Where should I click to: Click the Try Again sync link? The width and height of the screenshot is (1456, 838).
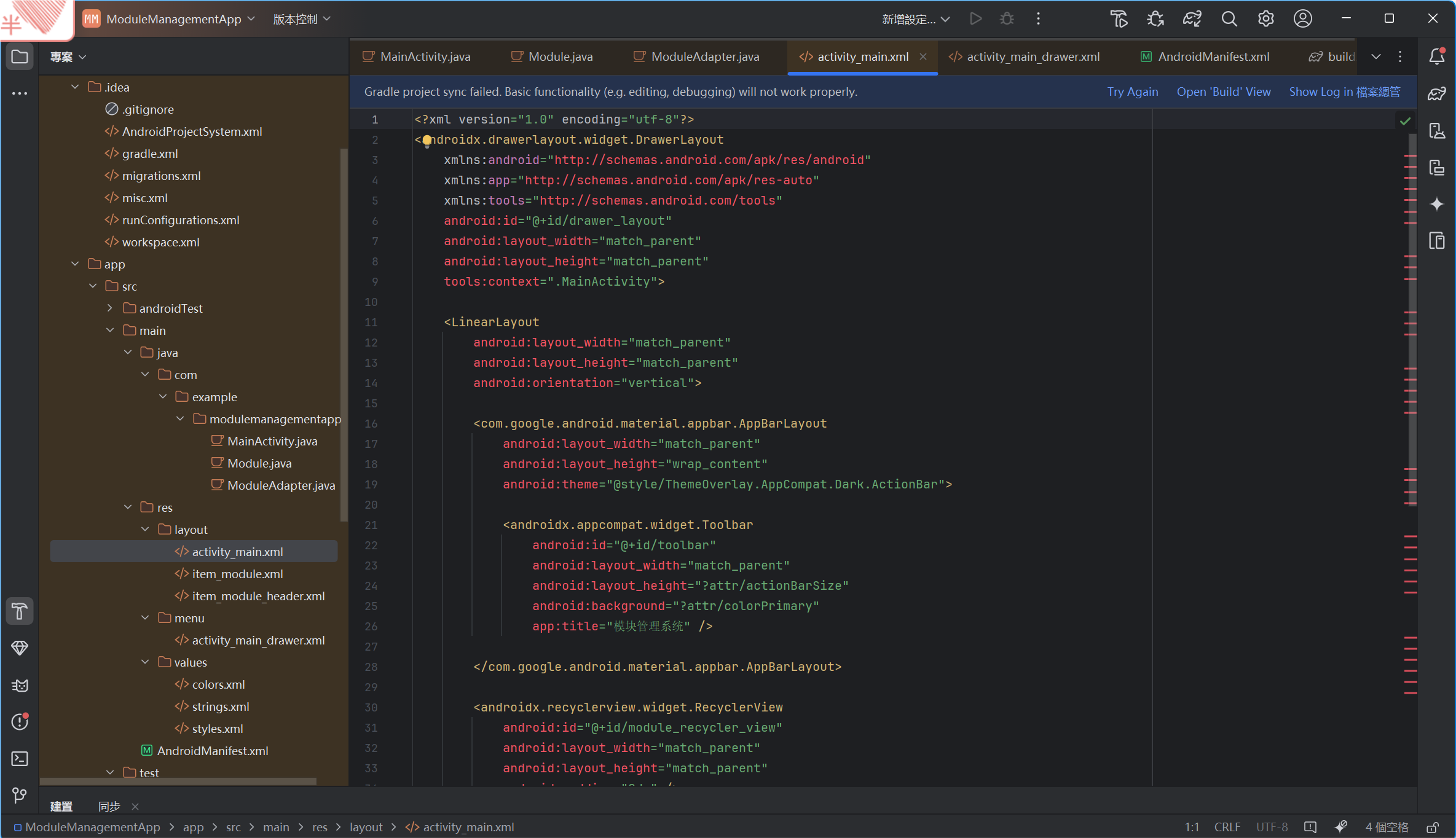[1132, 92]
